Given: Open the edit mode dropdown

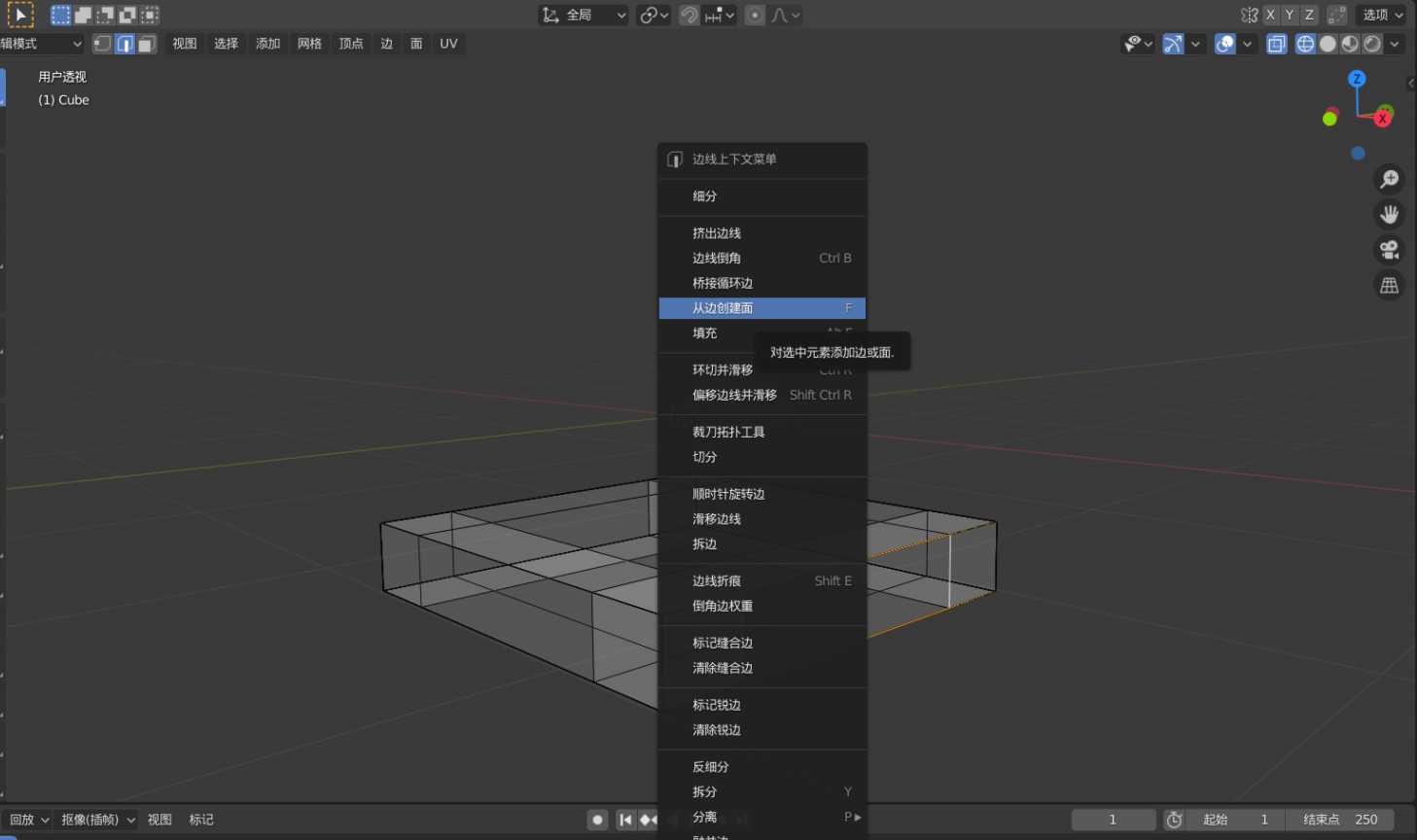Looking at the screenshot, I should pyautogui.click(x=42, y=44).
